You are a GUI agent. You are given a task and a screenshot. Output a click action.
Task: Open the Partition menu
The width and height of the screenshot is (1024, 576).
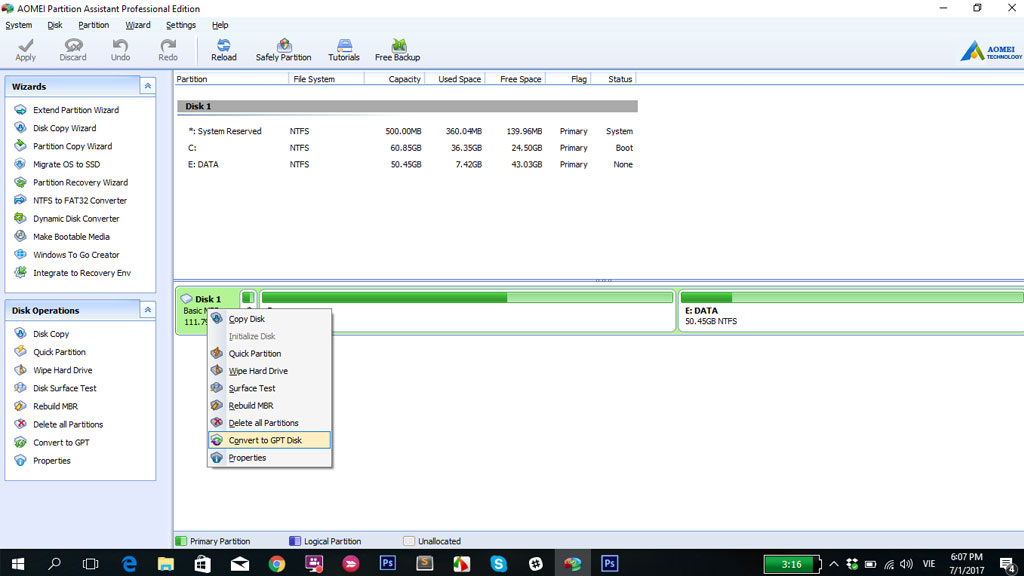pyautogui.click(x=93, y=25)
